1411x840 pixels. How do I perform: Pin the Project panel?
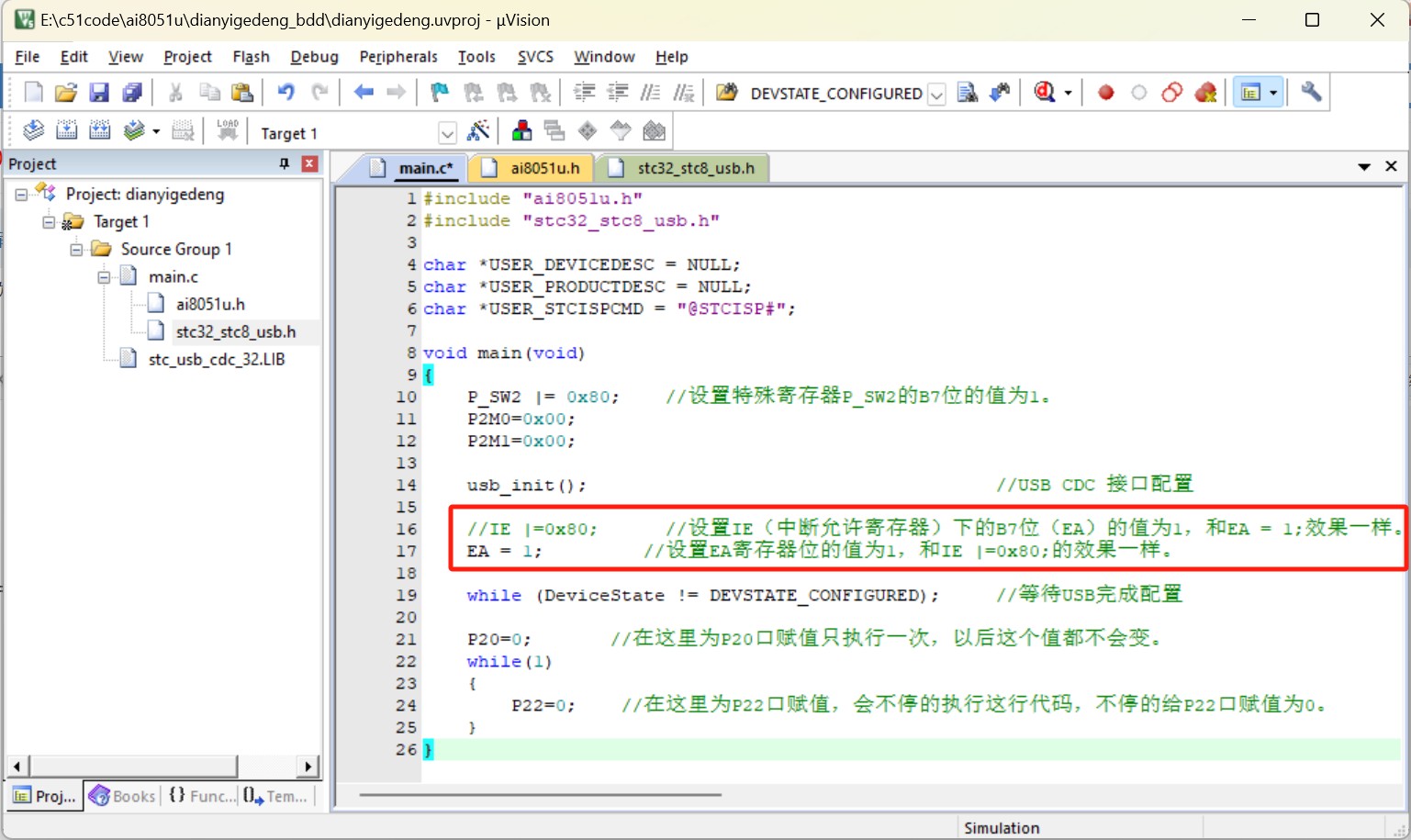coord(284,163)
